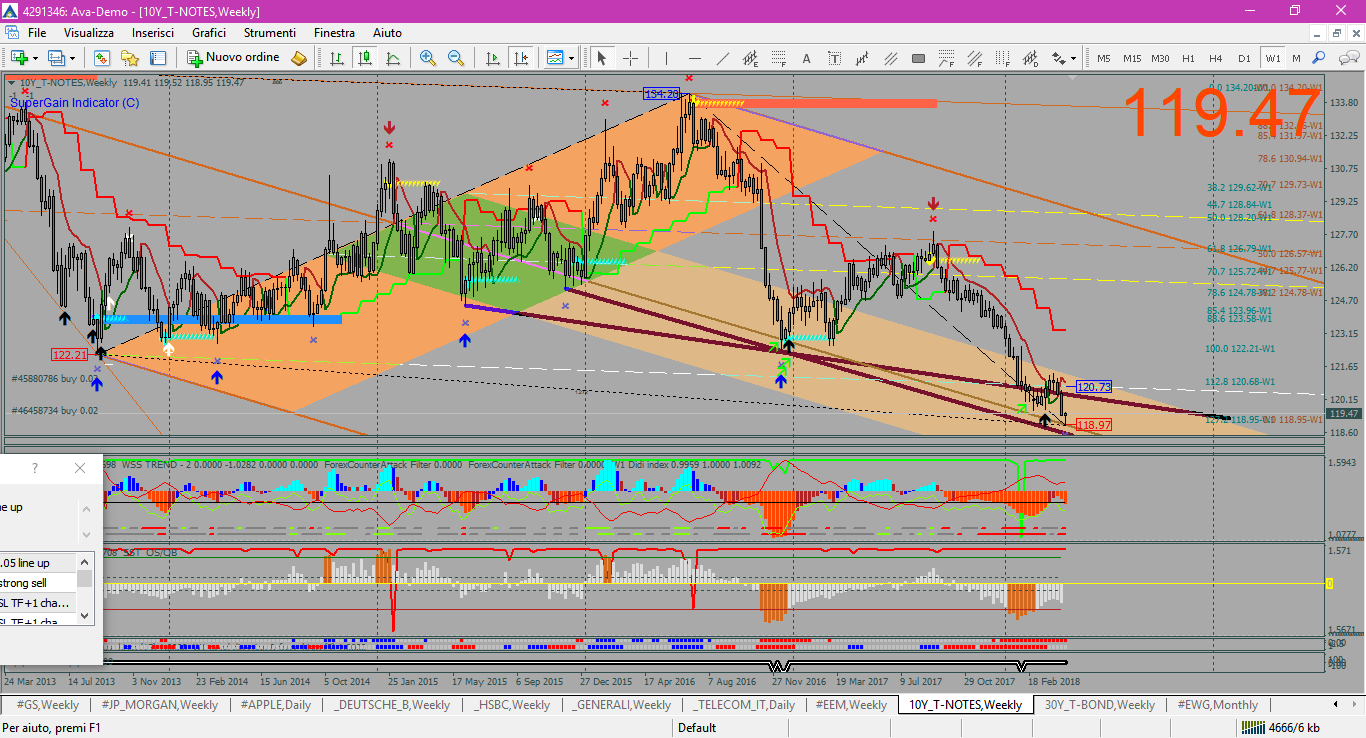This screenshot has width=1366, height=738.
Task: Close the small alert dialog
Action: (80, 468)
